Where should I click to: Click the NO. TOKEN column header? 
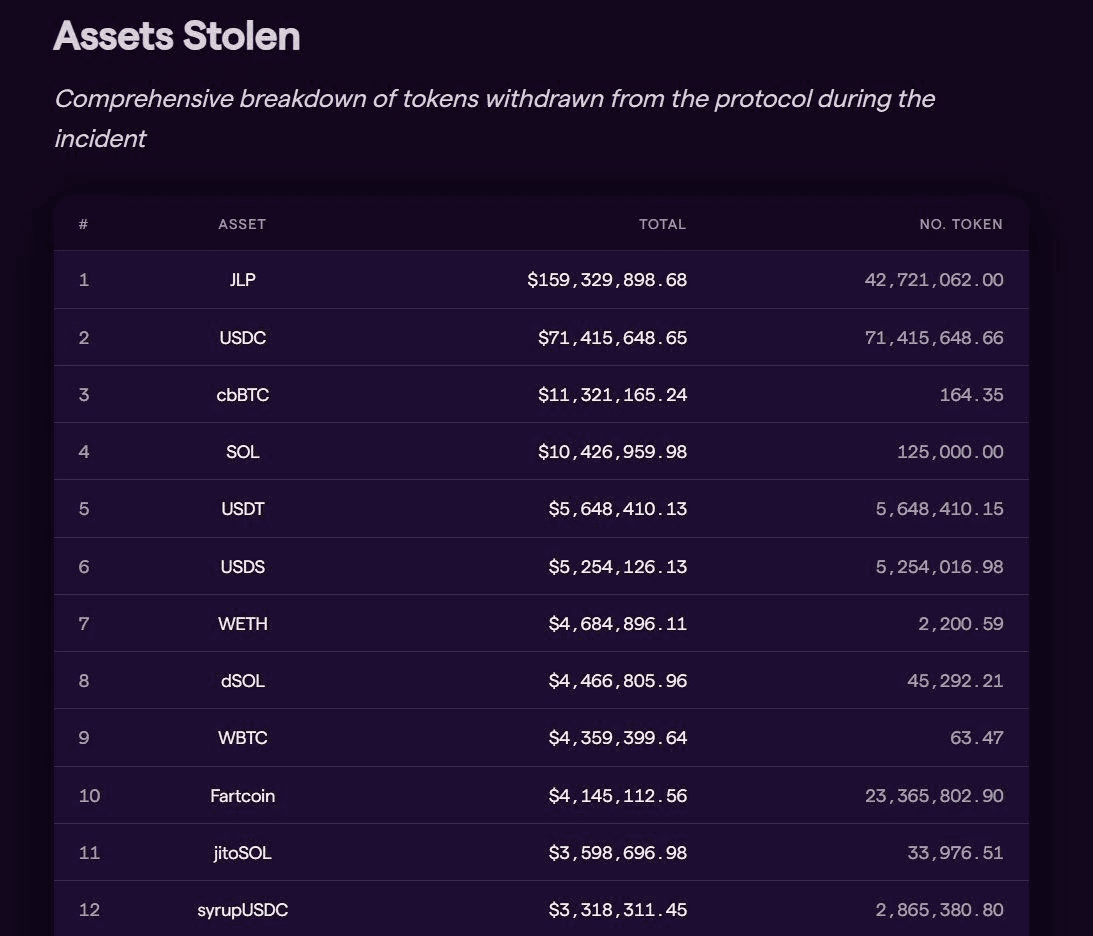click(x=960, y=224)
